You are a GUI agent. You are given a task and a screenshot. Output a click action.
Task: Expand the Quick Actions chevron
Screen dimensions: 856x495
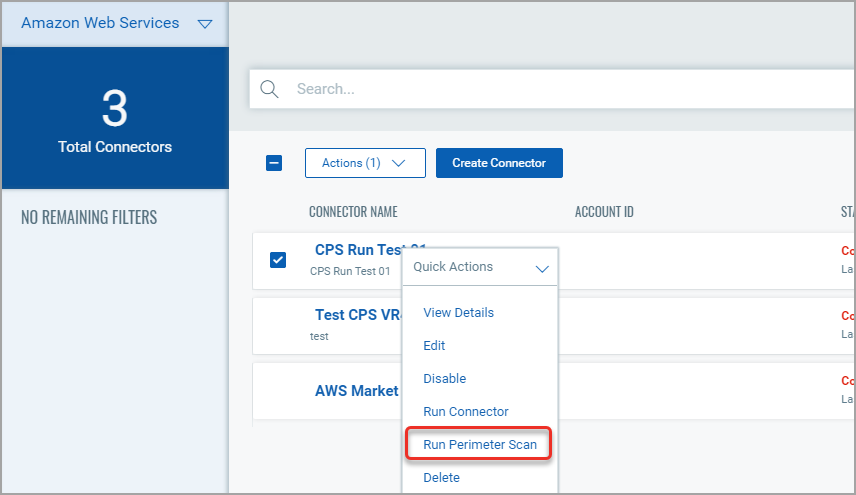pos(542,268)
